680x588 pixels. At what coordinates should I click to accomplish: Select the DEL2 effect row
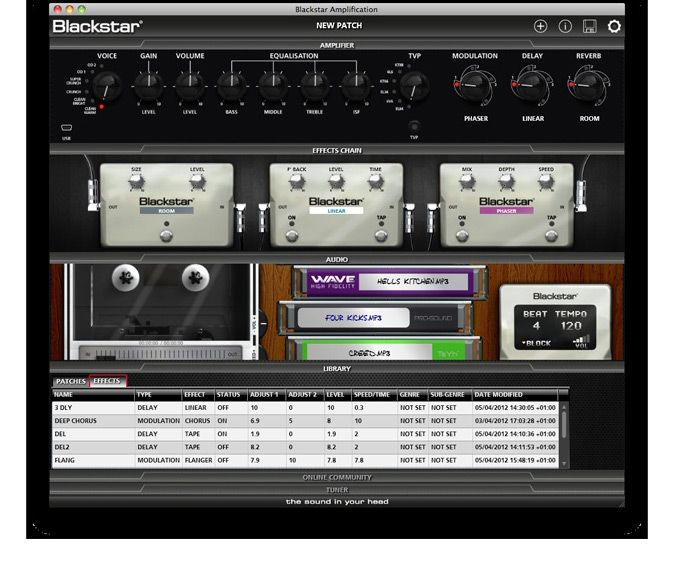click(305, 447)
